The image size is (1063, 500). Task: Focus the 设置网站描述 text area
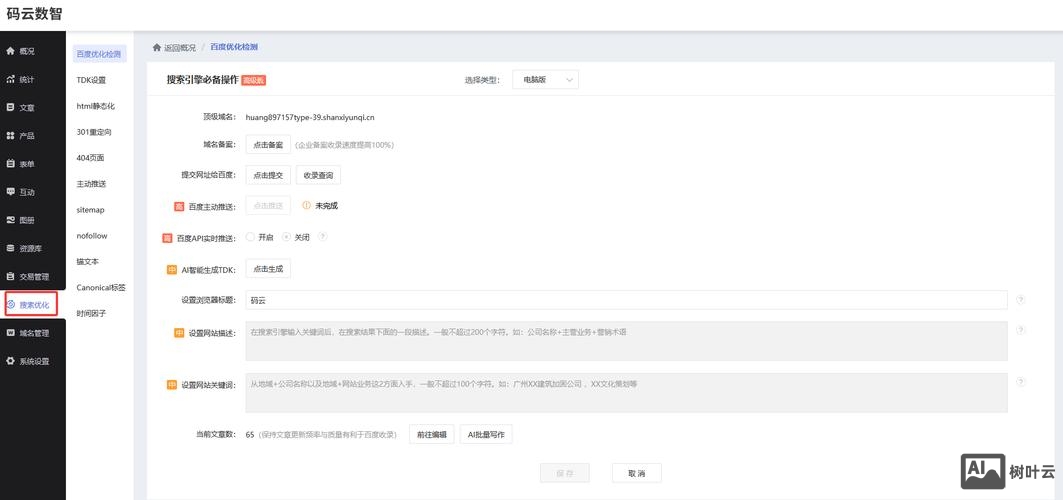(x=626, y=341)
